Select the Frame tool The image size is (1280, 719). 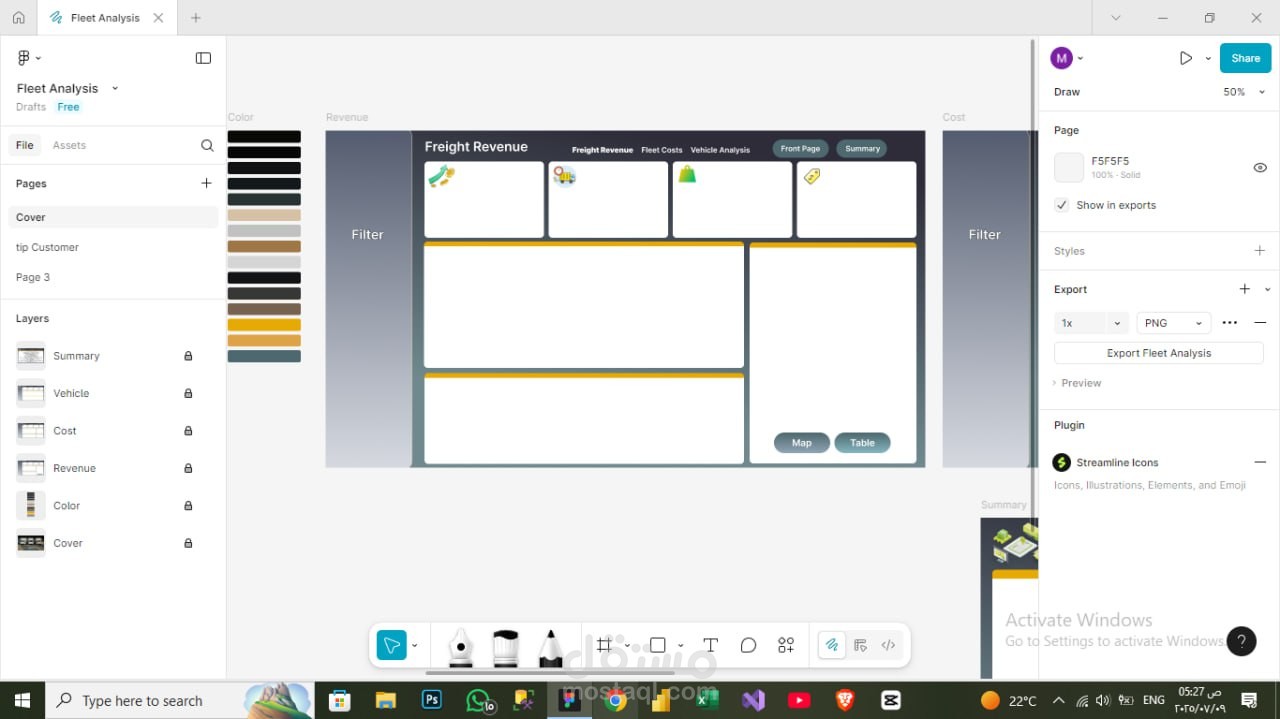click(604, 645)
